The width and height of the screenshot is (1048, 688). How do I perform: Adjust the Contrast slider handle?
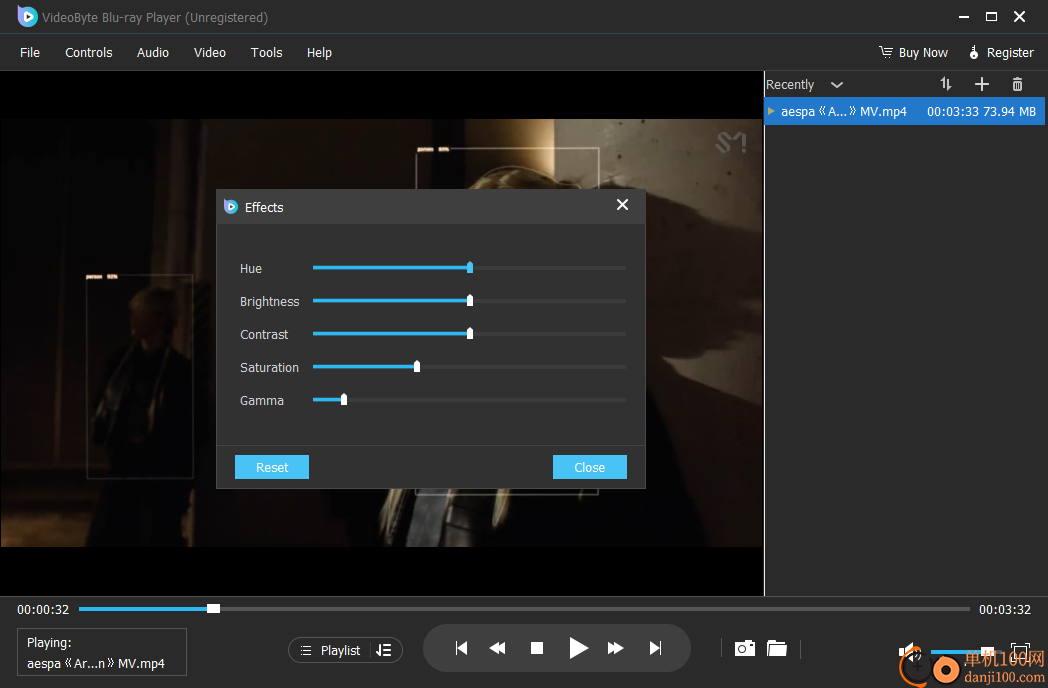[x=470, y=333]
